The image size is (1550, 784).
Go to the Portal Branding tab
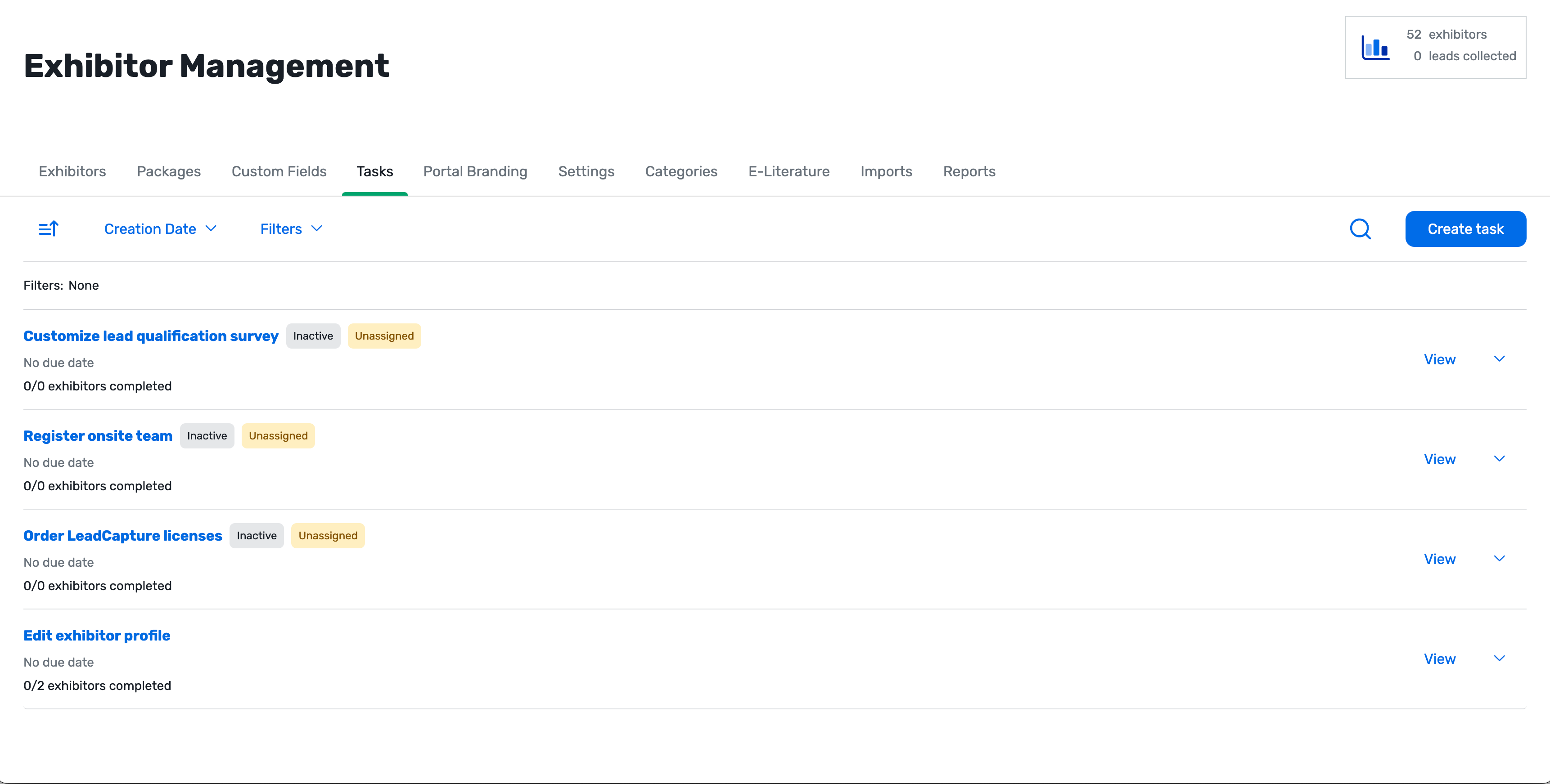point(475,171)
